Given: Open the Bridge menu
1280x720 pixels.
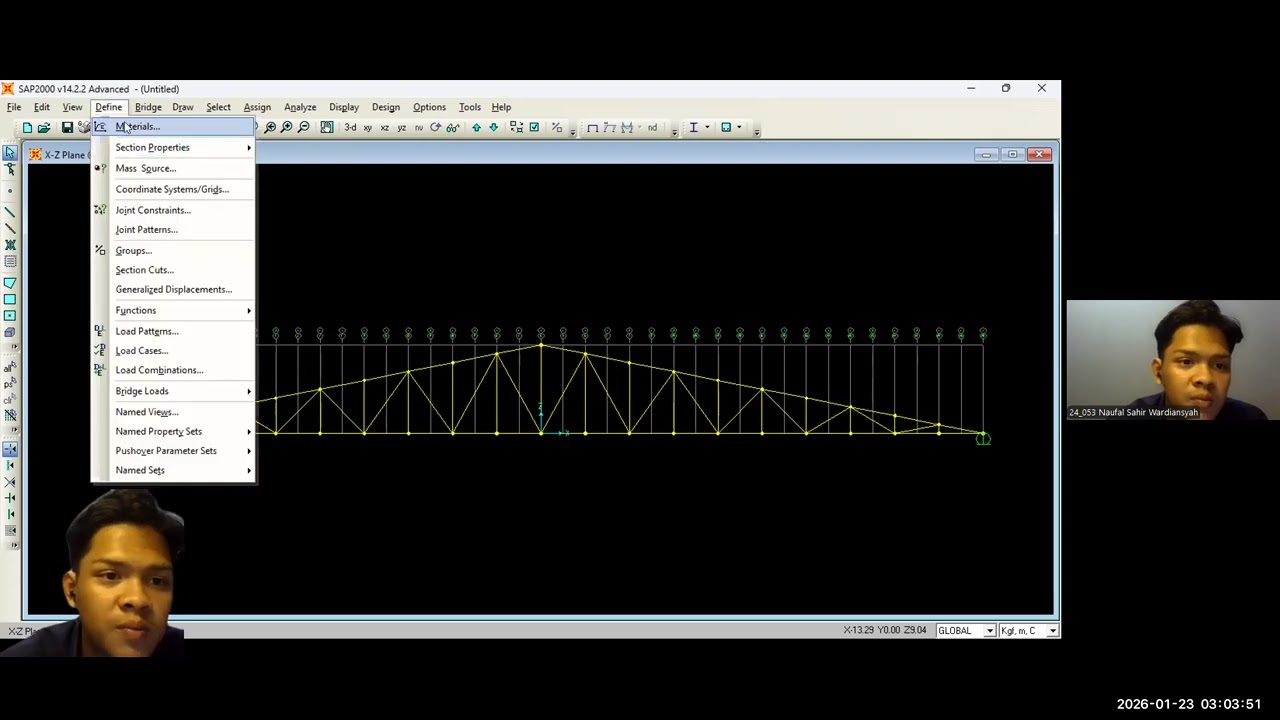Looking at the screenshot, I should pyautogui.click(x=148, y=107).
